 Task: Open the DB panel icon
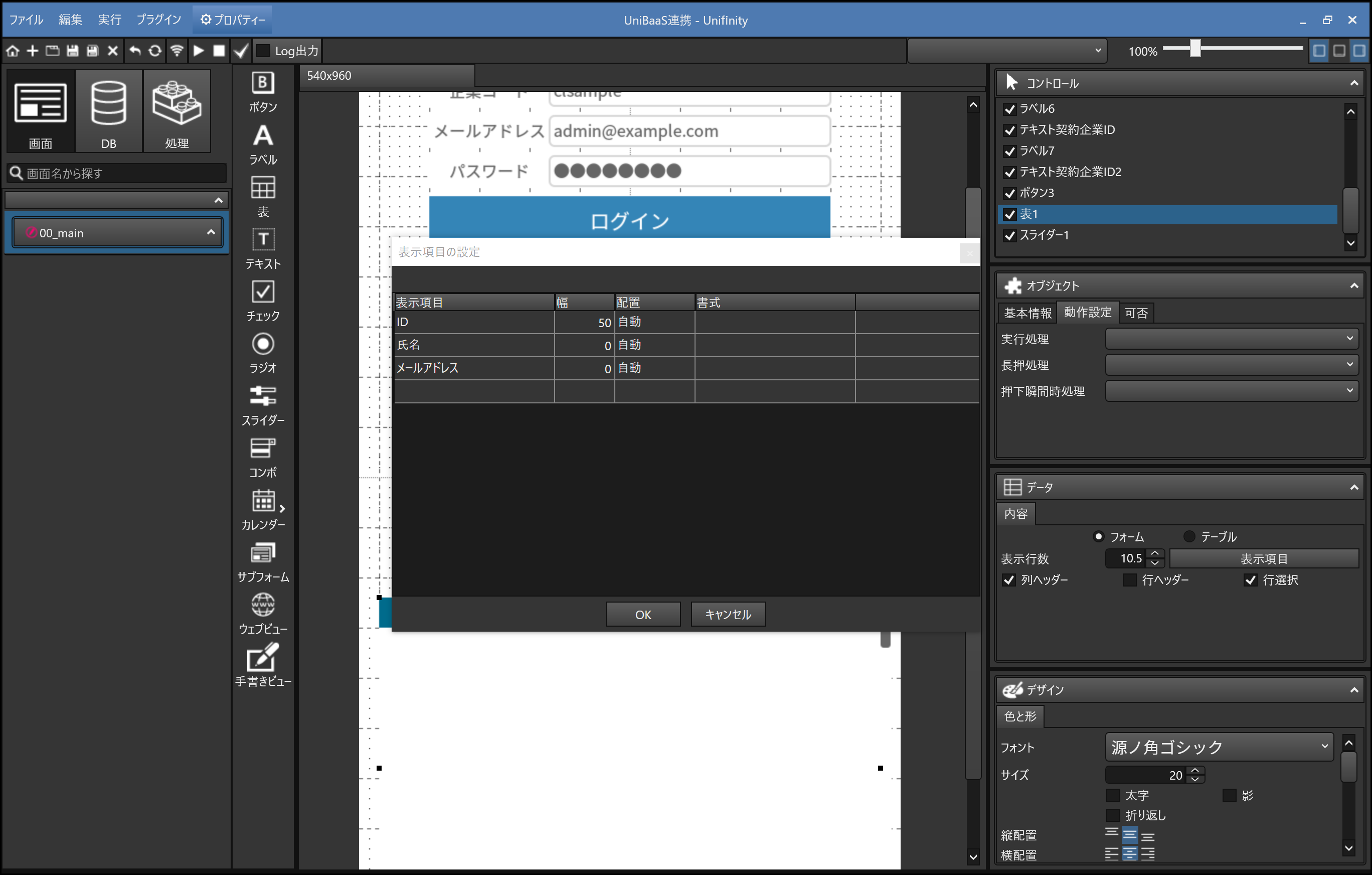[x=108, y=111]
